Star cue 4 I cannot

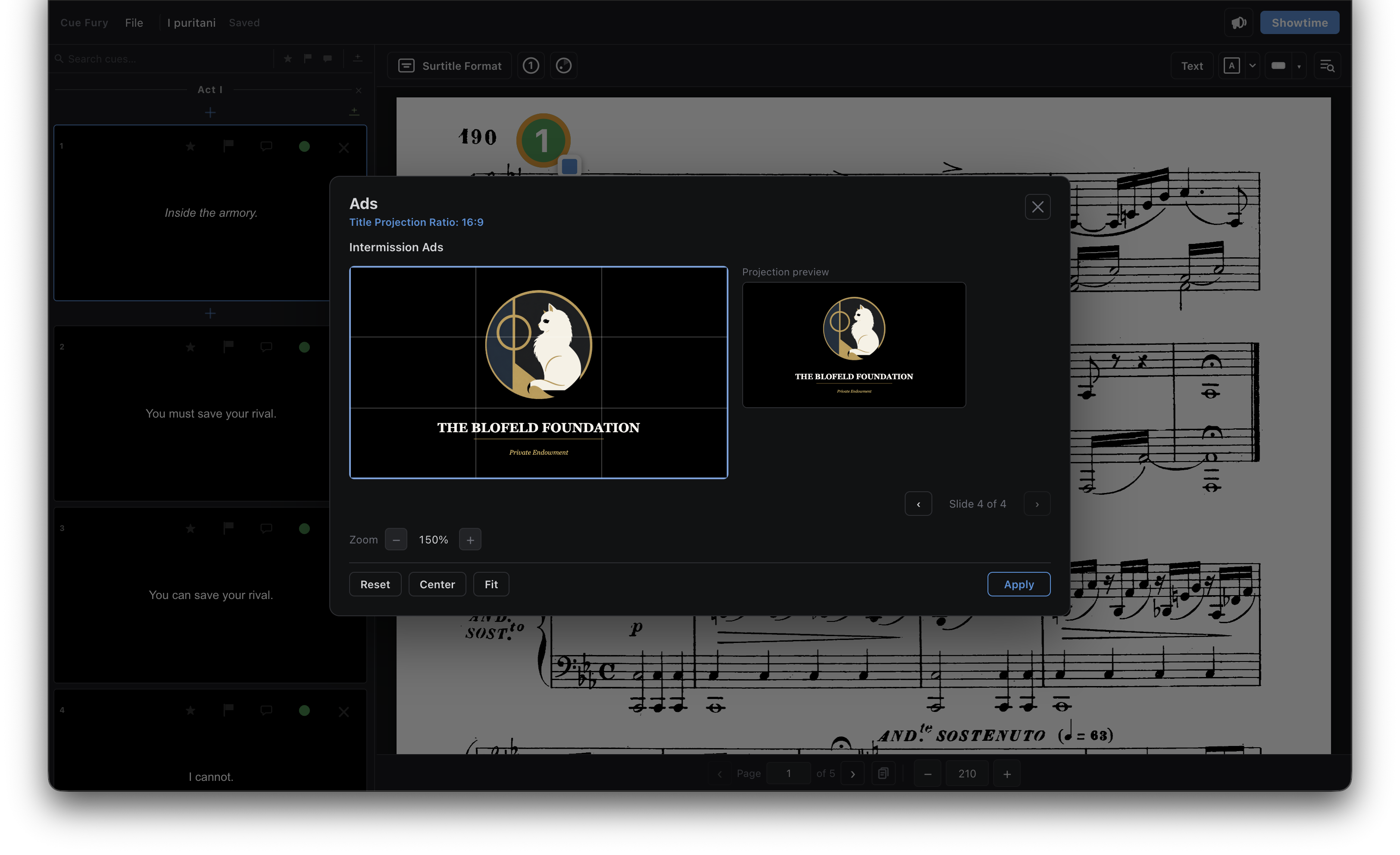191,710
